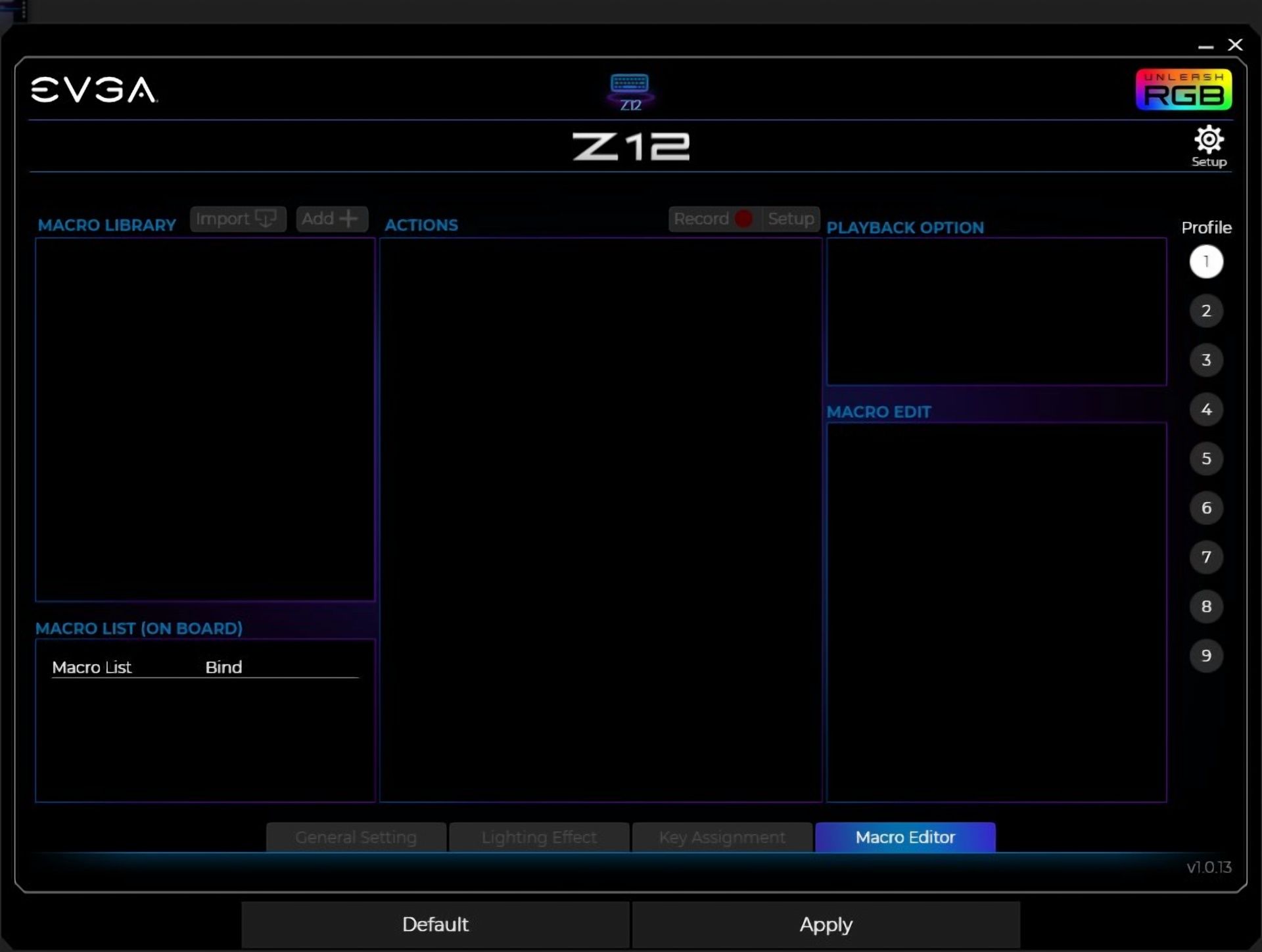The width and height of the screenshot is (1262, 952).
Task: Click the EVGA logo
Action: click(x=94, y=90)
